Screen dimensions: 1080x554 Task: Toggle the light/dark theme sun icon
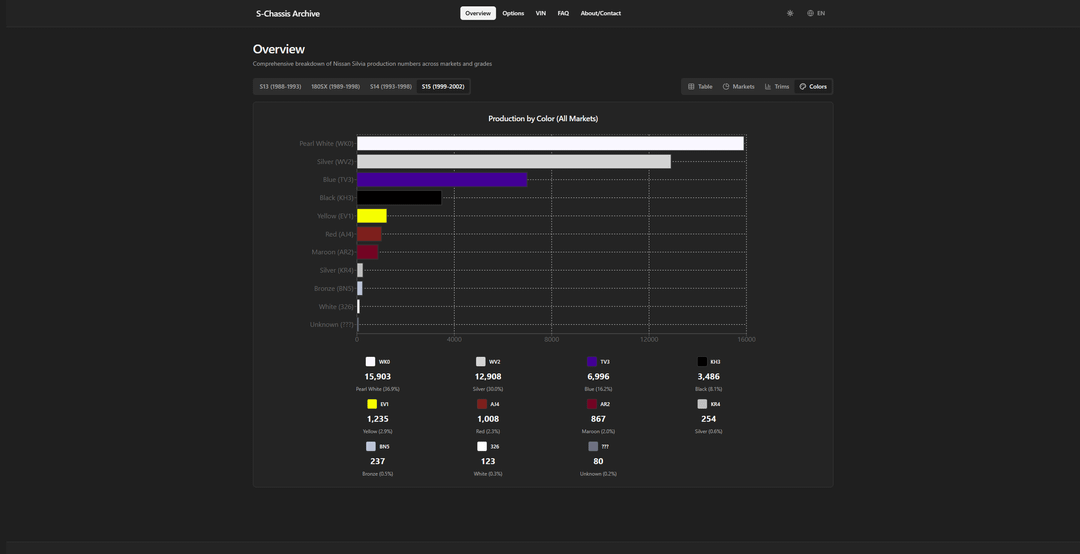pyautogui.click(x=790, y=13)
